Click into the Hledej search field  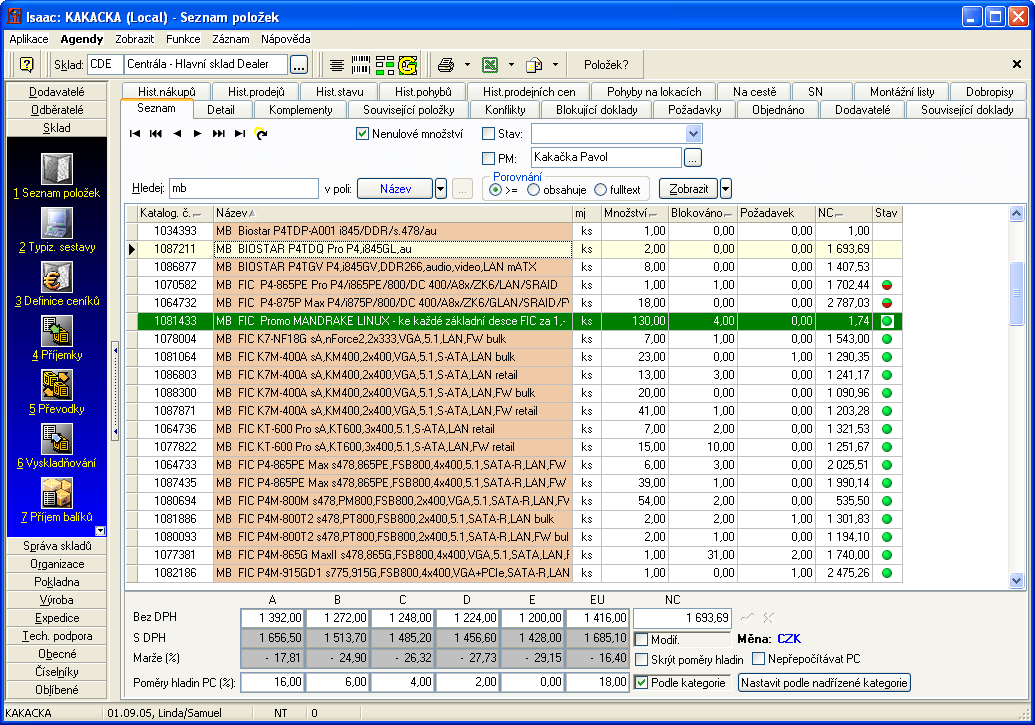[x=243, y=188]
